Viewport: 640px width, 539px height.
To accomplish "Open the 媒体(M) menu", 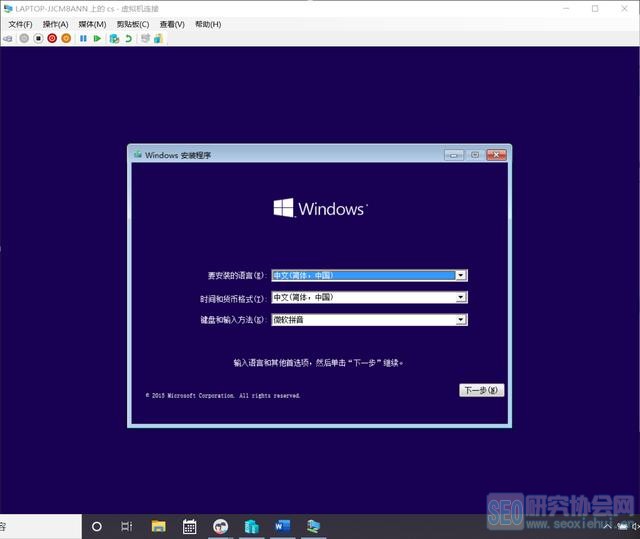I will (x=92, y=24).
